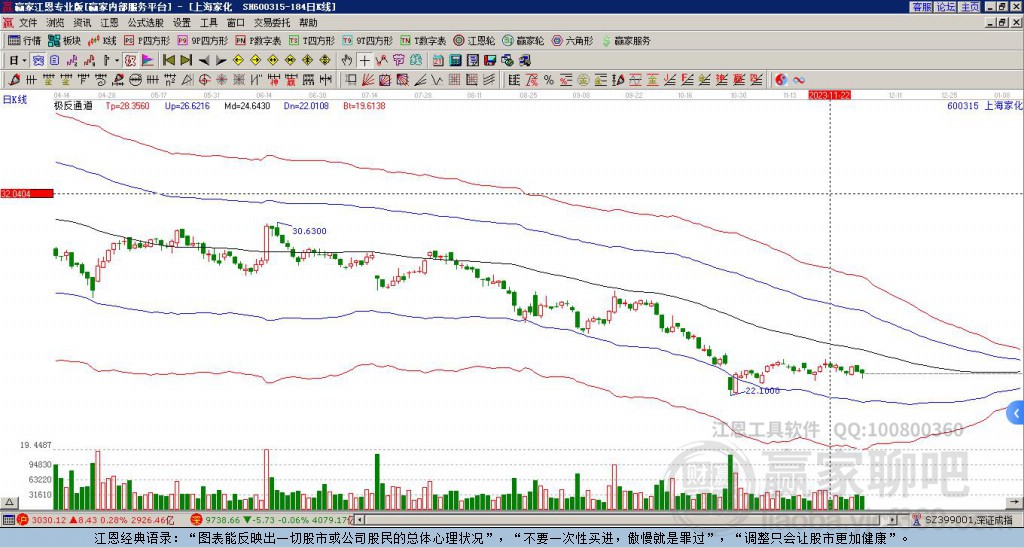
Task: Jump to last bar with green skip-forward icon
Action: coord(186,61)
